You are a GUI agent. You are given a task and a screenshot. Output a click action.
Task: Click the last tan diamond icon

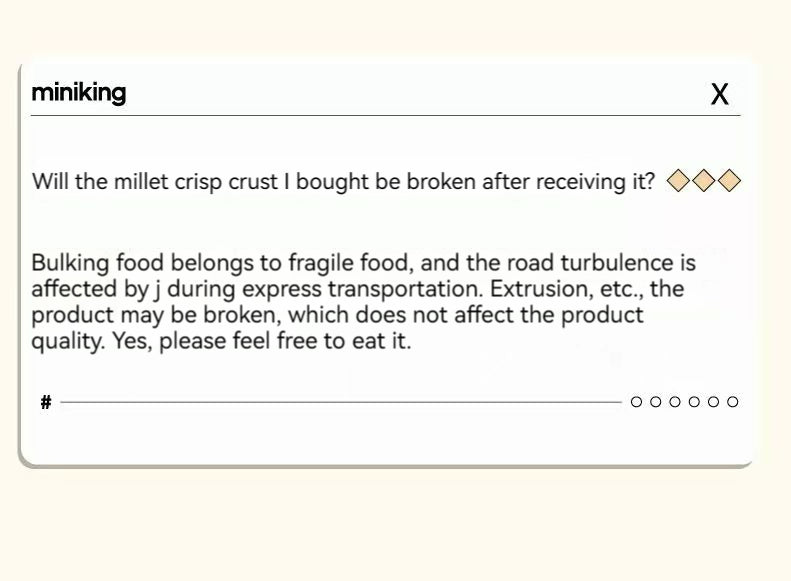(x=729, y=181)
